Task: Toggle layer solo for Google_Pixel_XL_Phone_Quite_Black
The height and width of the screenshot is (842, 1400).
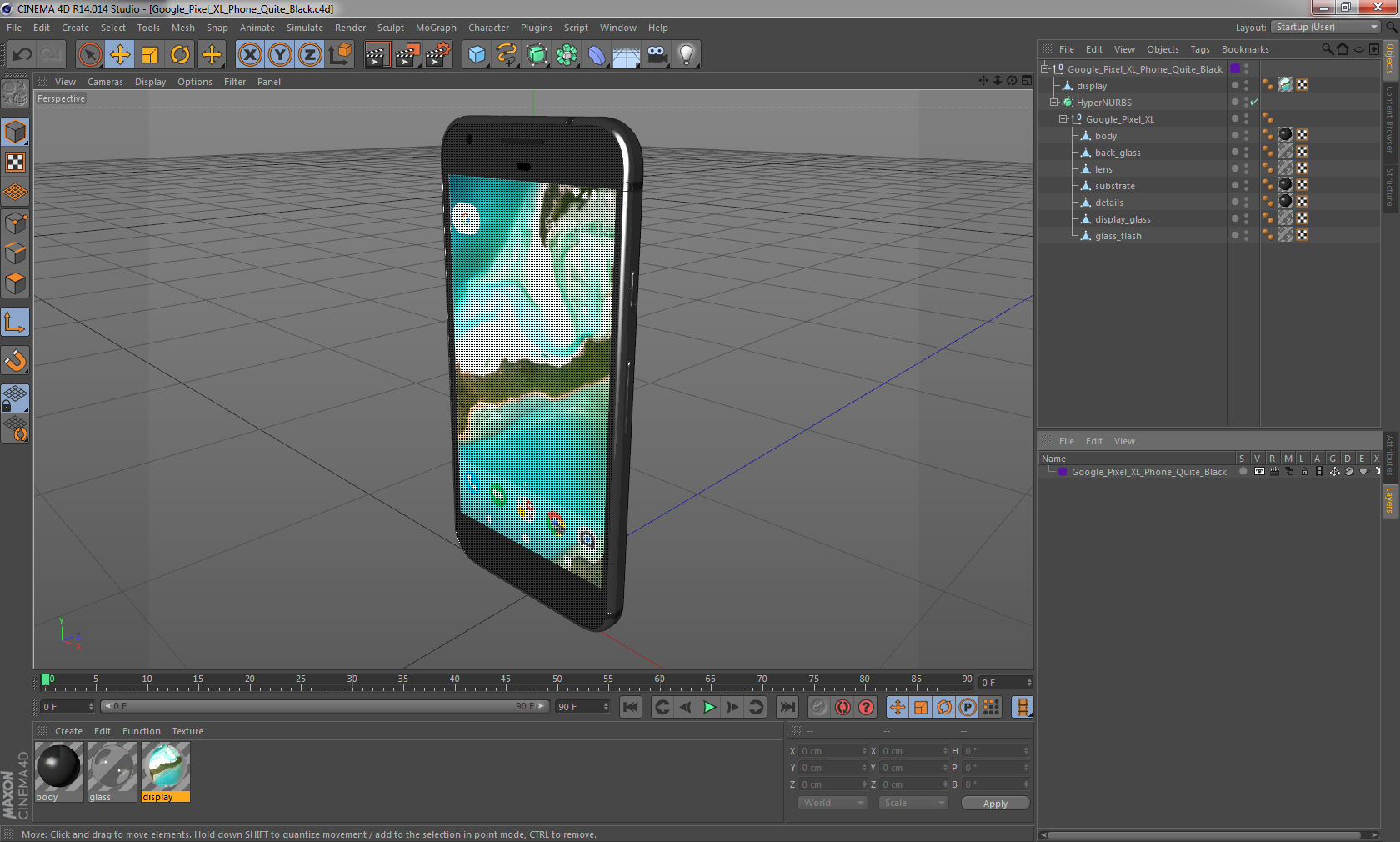Action: point(1243,472)
